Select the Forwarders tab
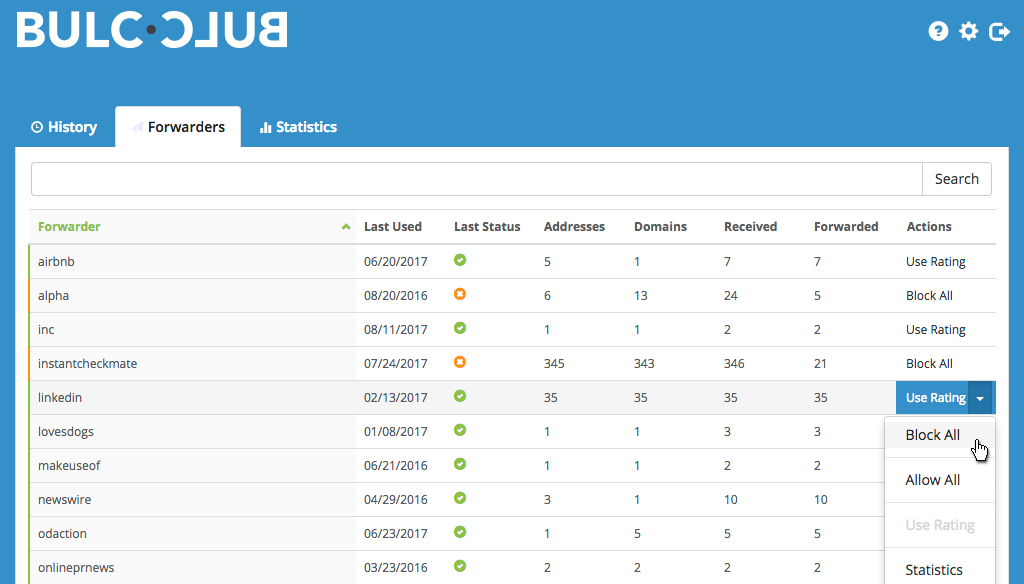1024x584 pixels. [178, 127]
